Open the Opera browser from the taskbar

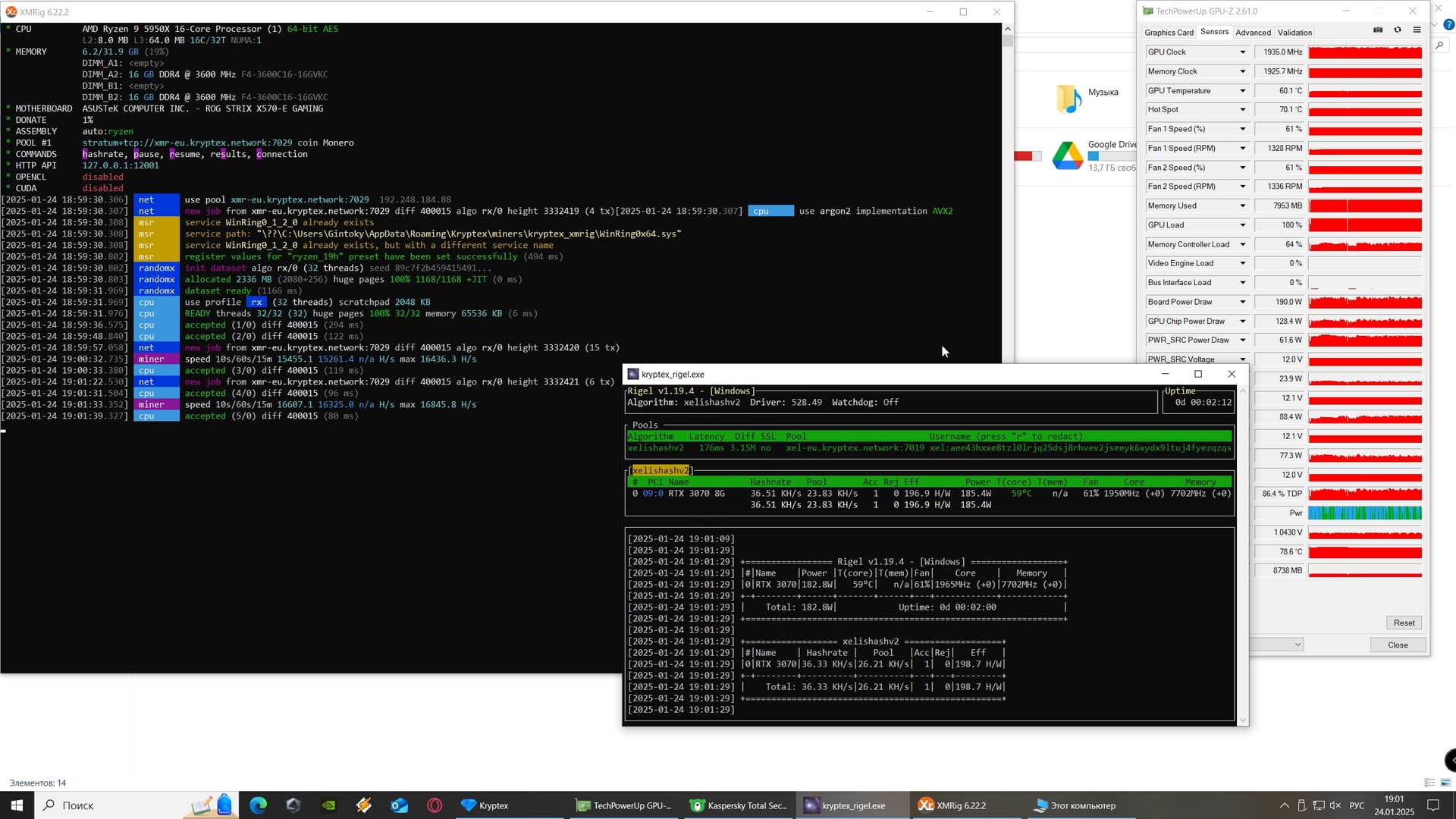pyautogui.click(x=435, y=805)
